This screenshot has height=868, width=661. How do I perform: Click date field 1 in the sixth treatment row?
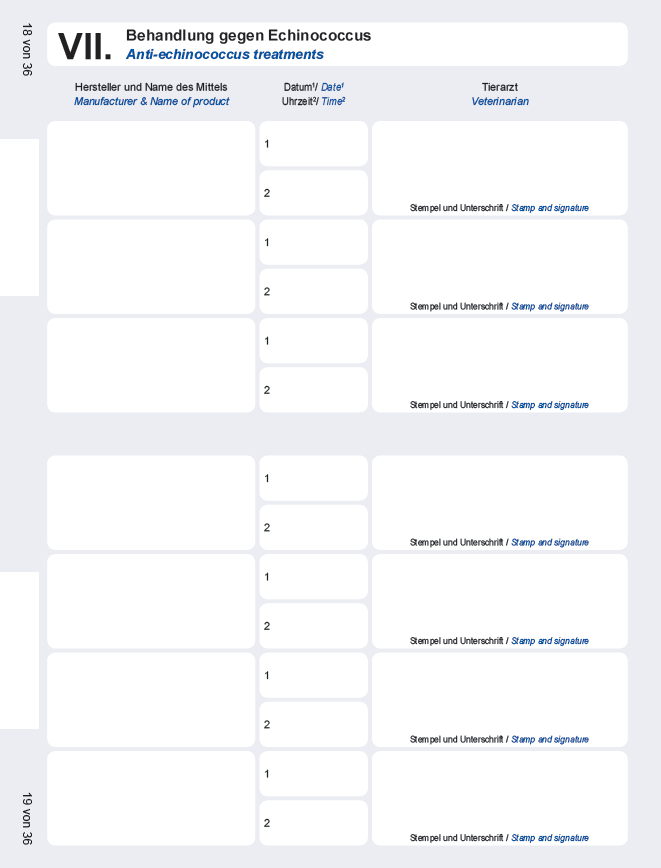click(x=313, y=675)
